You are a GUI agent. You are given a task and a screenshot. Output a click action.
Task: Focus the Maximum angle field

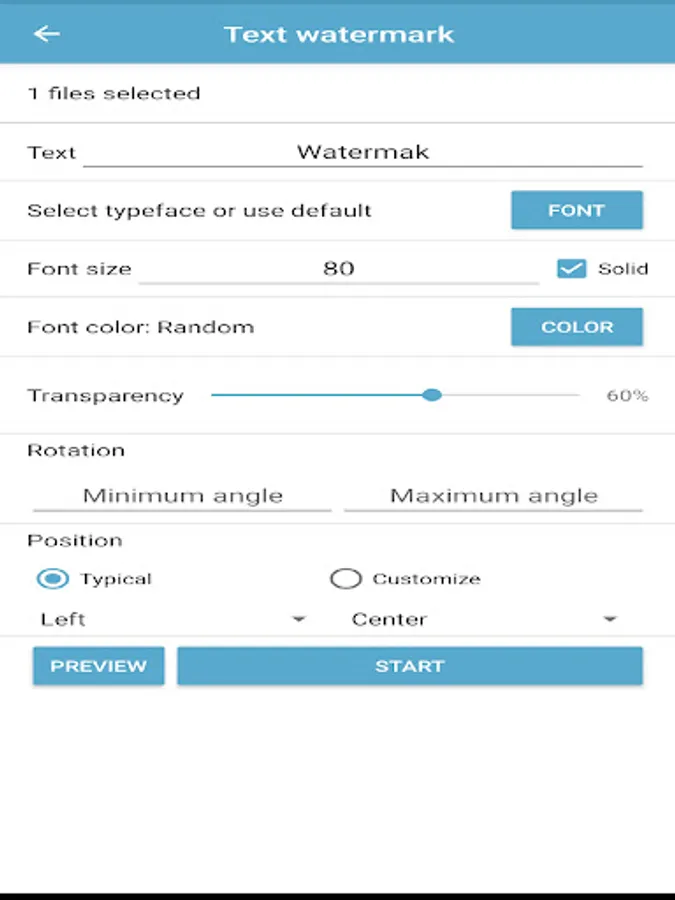(x=493, y=496)
